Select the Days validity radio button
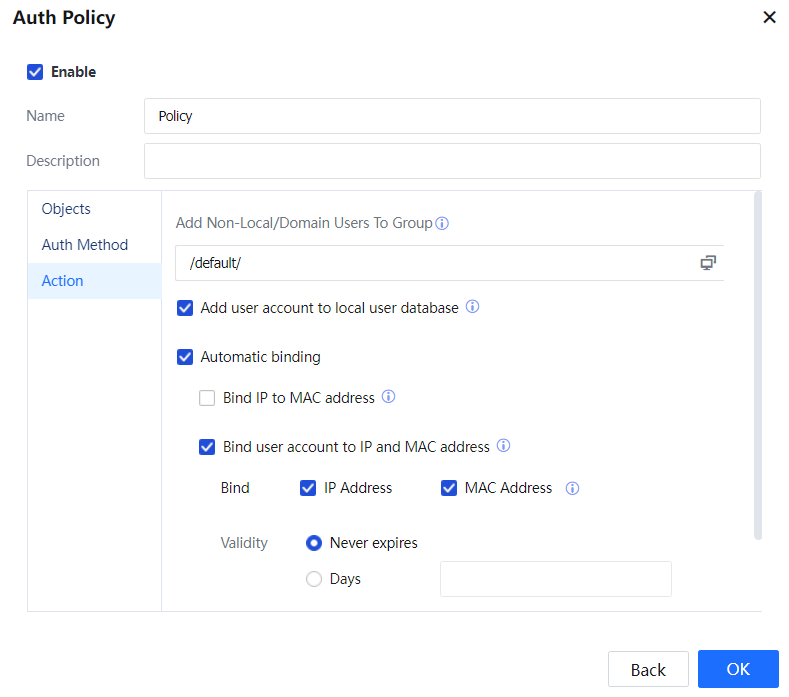Image resolution: width=789 pixels, height=697 pixels. click(314, 579)
